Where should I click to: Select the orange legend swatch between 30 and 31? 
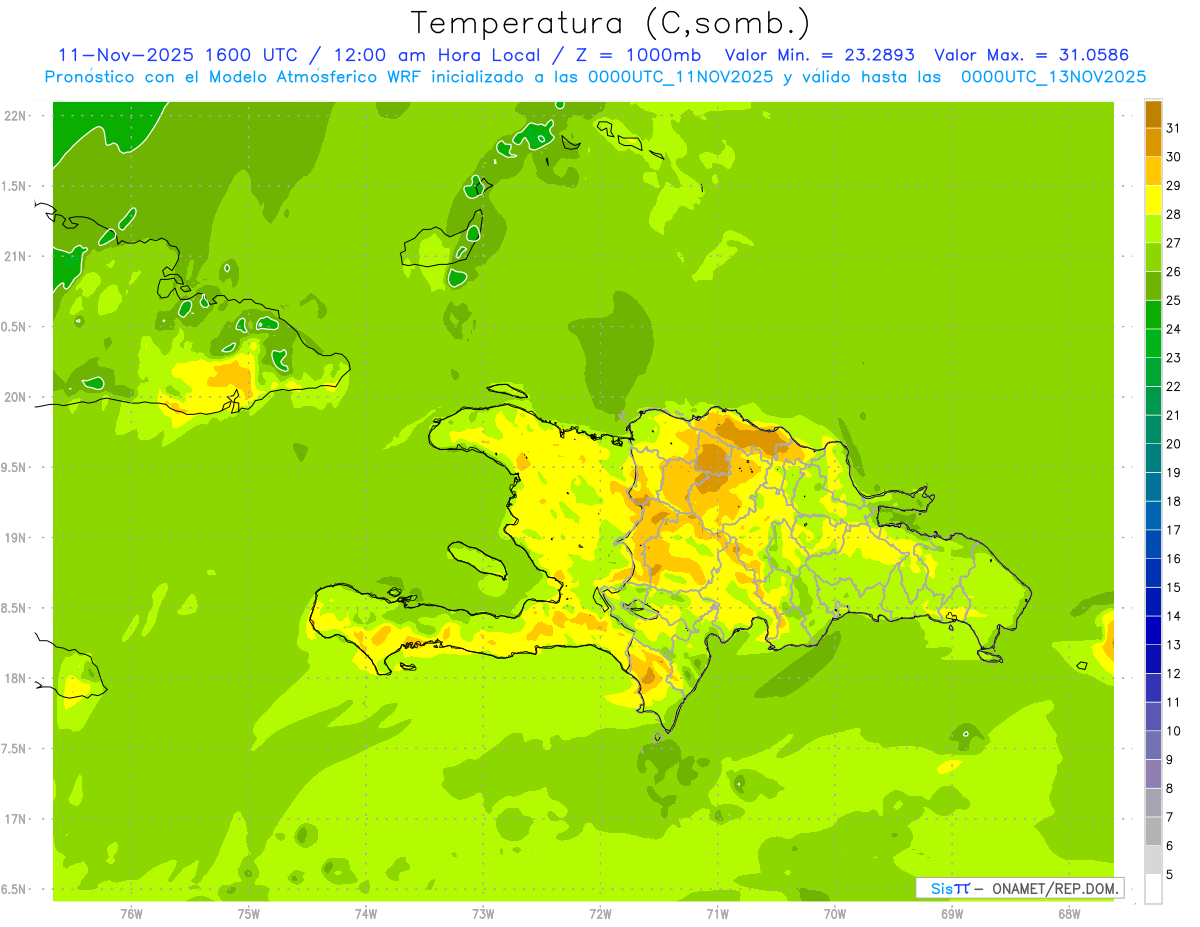pyautogui.click(x=1153, y=143)
